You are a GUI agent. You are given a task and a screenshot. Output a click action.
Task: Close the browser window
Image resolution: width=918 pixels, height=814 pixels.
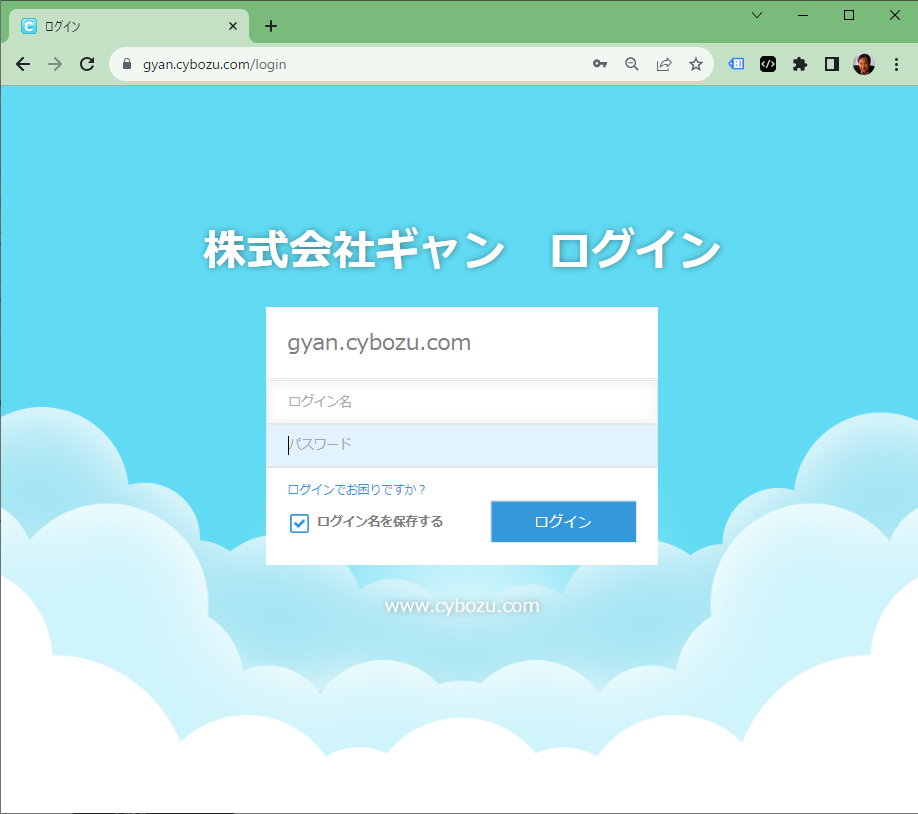895,15
